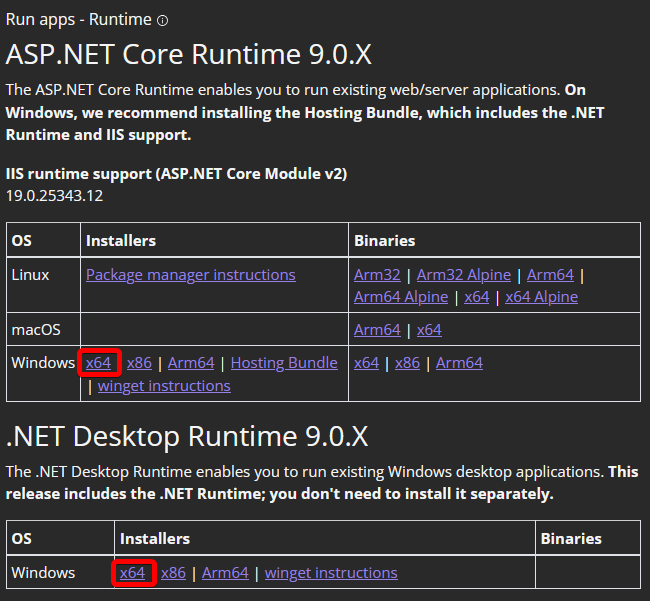Click Installers header in ASP.NET table

point(121,241)
